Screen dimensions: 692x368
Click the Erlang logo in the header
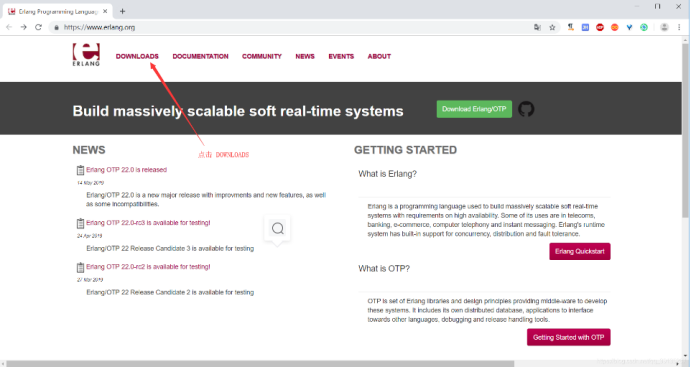(x=86, y=55)
